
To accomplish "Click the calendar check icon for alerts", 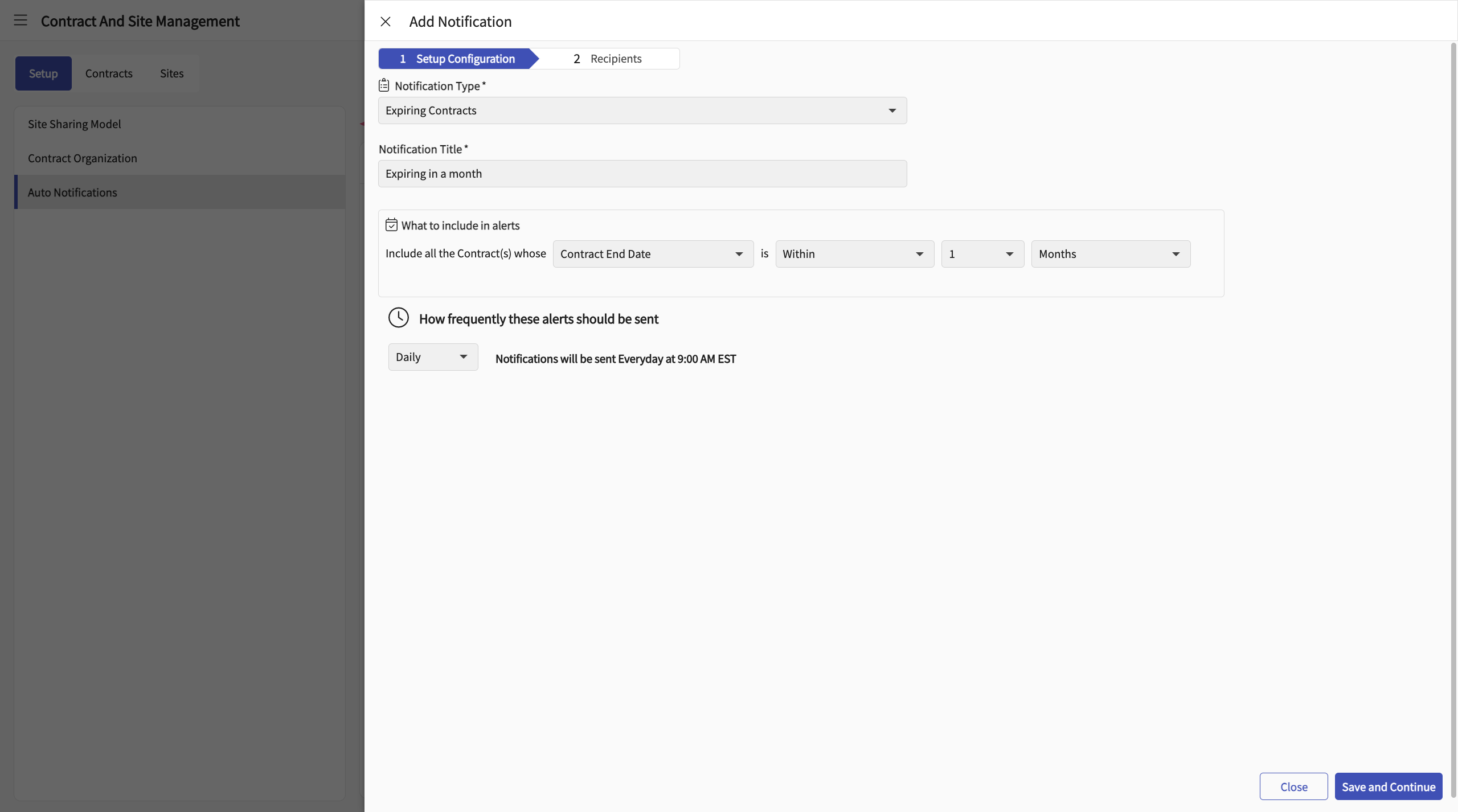I will point(391,225).
